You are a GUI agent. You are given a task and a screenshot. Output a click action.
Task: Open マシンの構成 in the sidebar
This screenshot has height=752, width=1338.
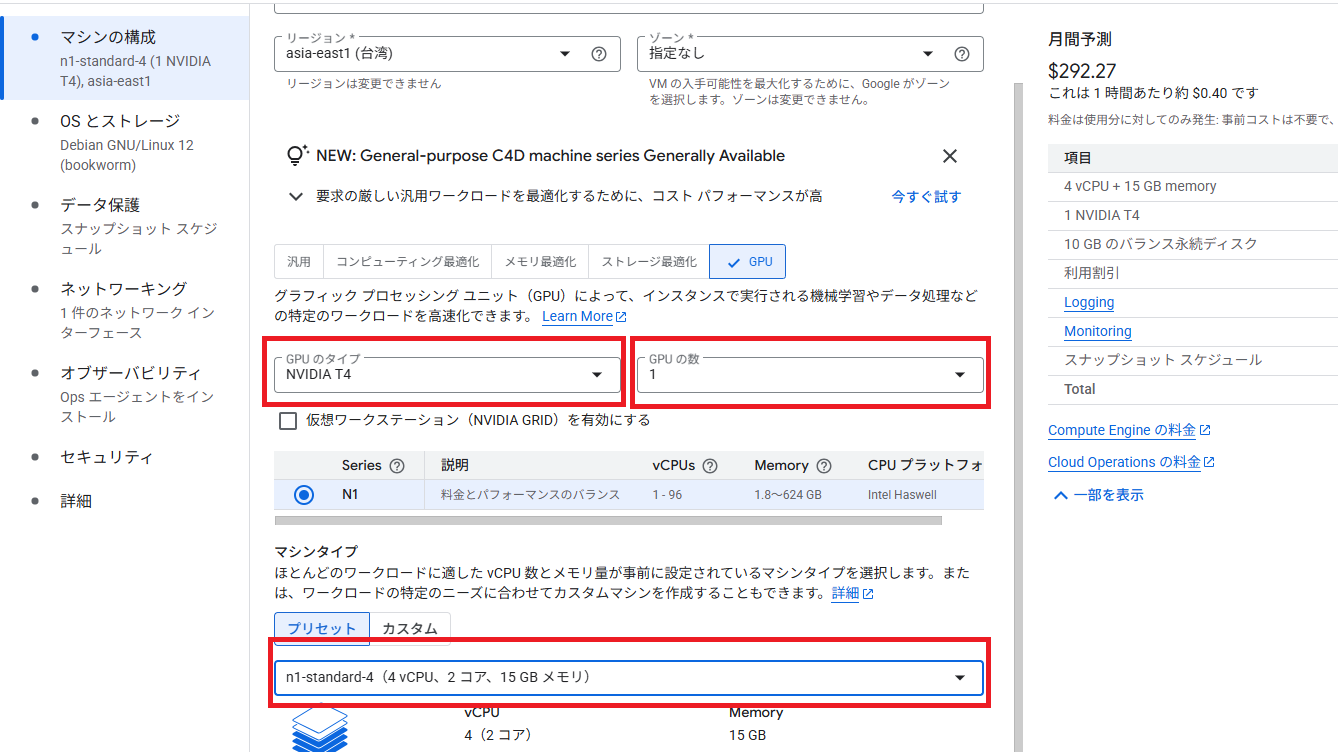(125, 58)
